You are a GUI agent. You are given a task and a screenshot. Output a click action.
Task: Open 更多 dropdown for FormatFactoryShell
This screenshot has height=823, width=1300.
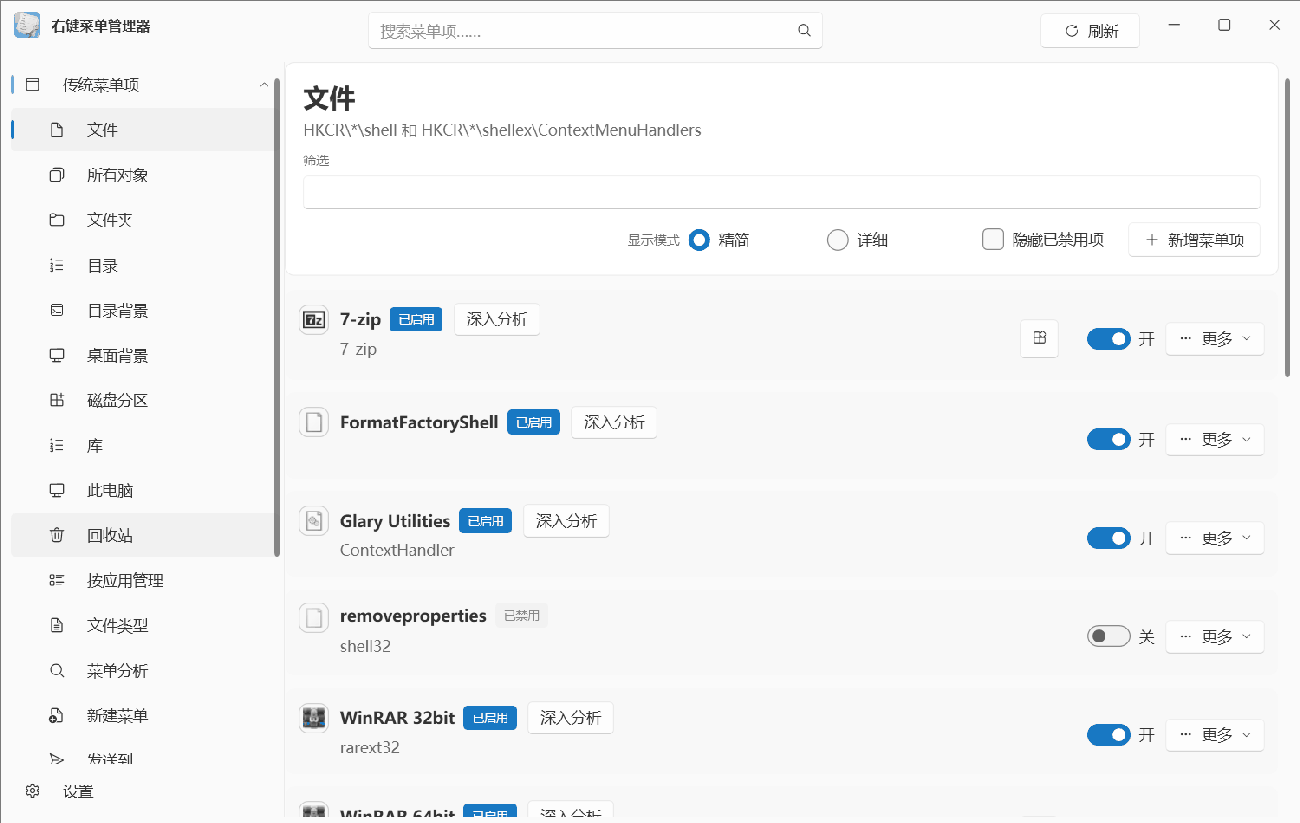click(1215, 439)
